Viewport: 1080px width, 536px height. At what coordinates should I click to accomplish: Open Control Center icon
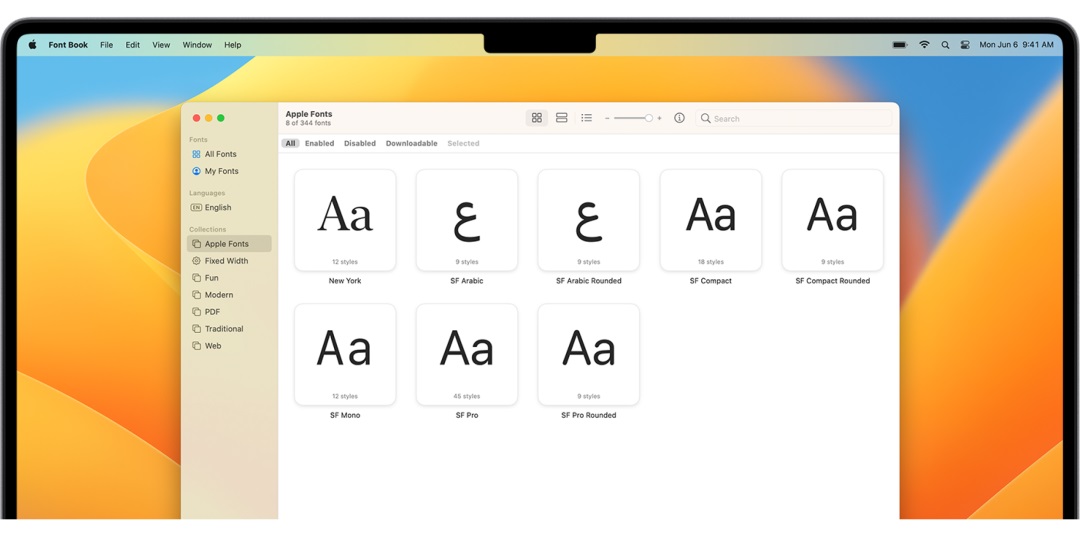(965, 45)
